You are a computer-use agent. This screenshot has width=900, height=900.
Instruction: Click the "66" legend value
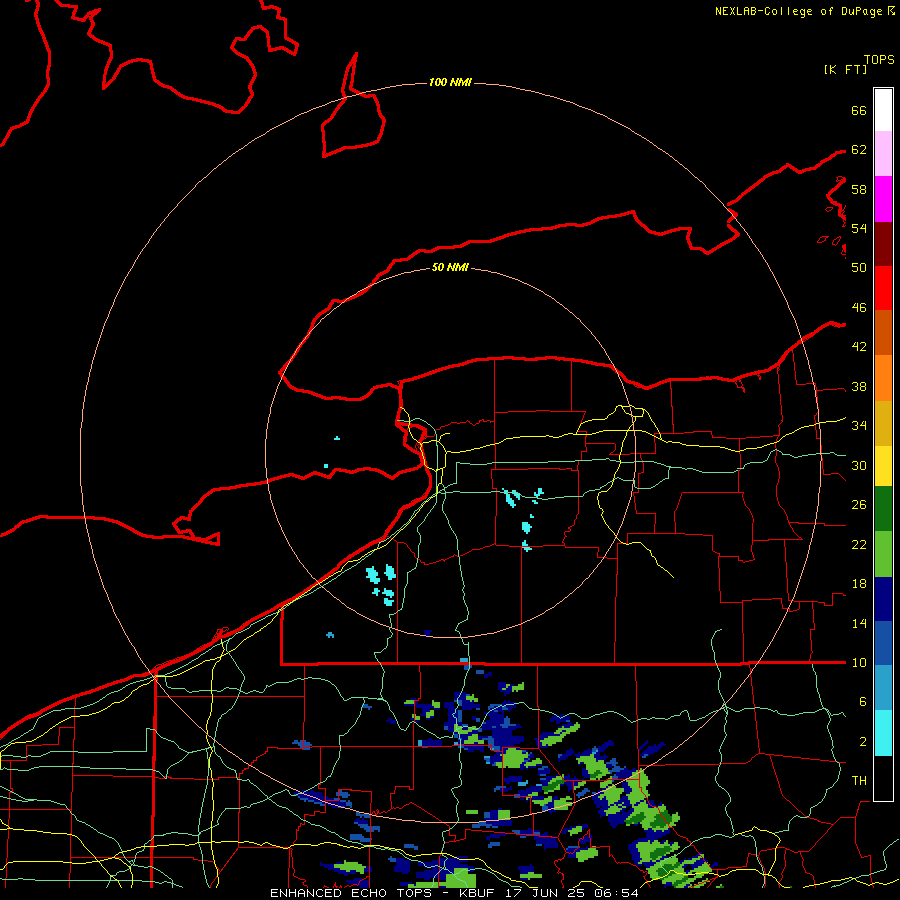click(859, 111)
